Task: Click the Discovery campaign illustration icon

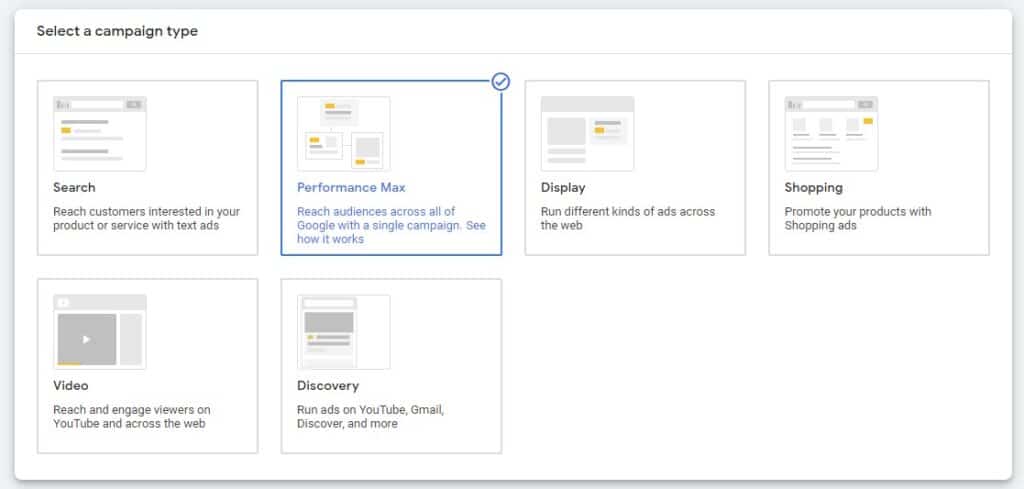Action: 344,332
